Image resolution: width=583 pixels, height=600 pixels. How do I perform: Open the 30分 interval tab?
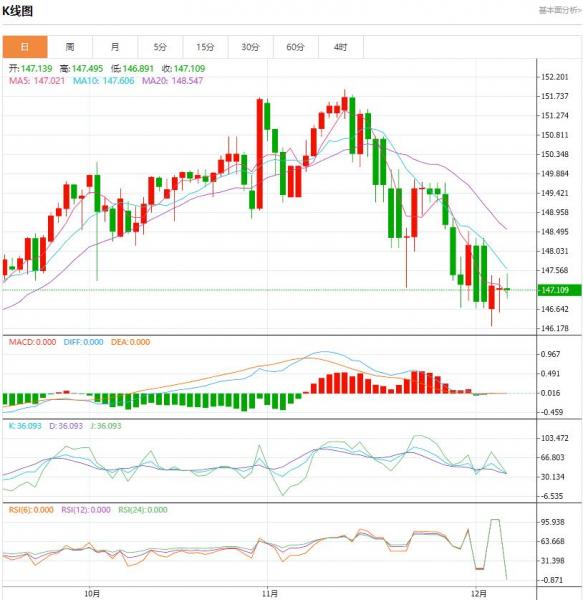(251, 47)
